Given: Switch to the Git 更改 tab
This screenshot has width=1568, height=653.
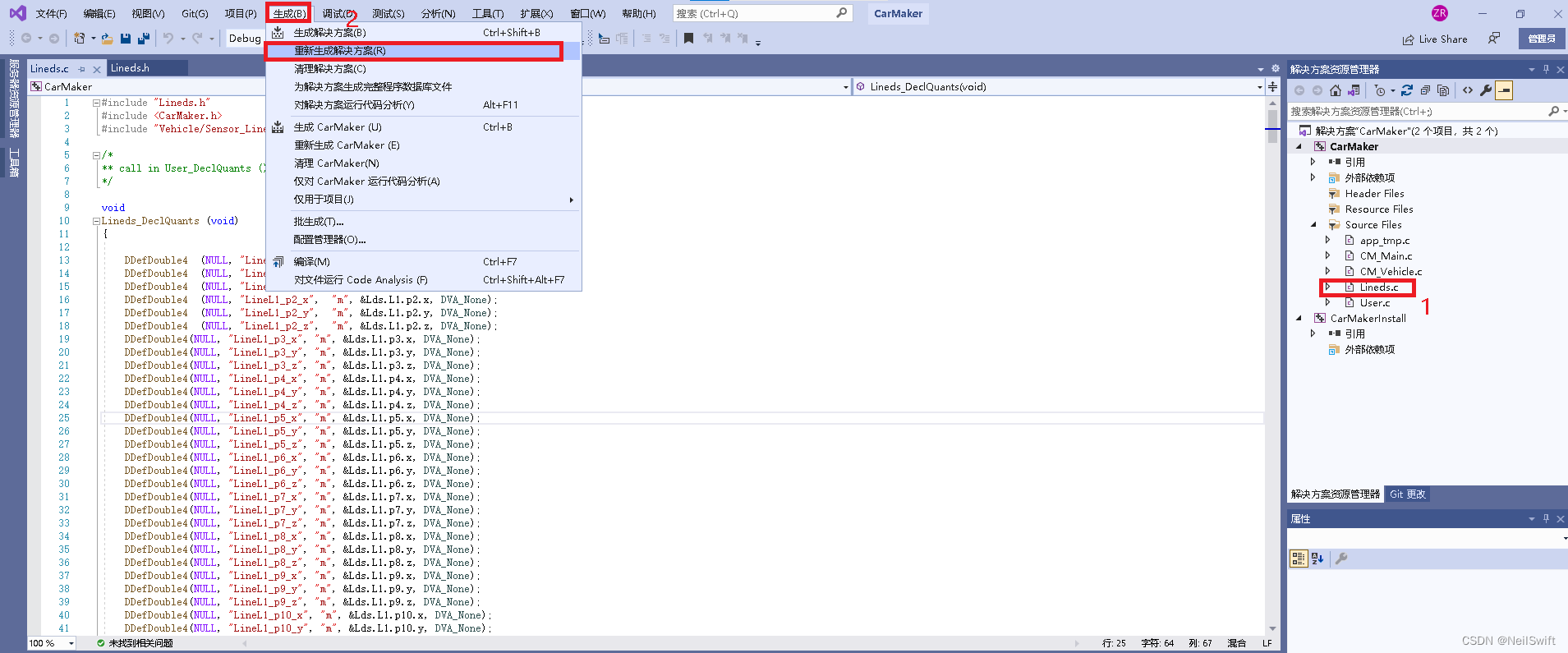Looking at the screenshot, I should [1408, 494].
